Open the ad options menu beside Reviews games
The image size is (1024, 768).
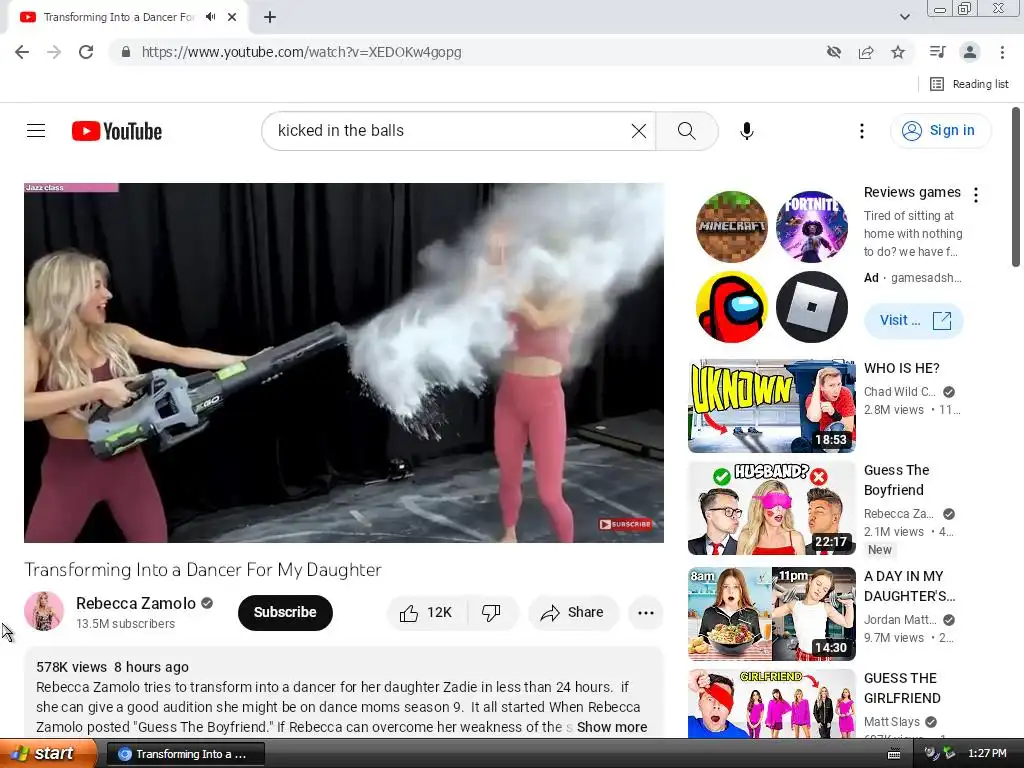976,194
